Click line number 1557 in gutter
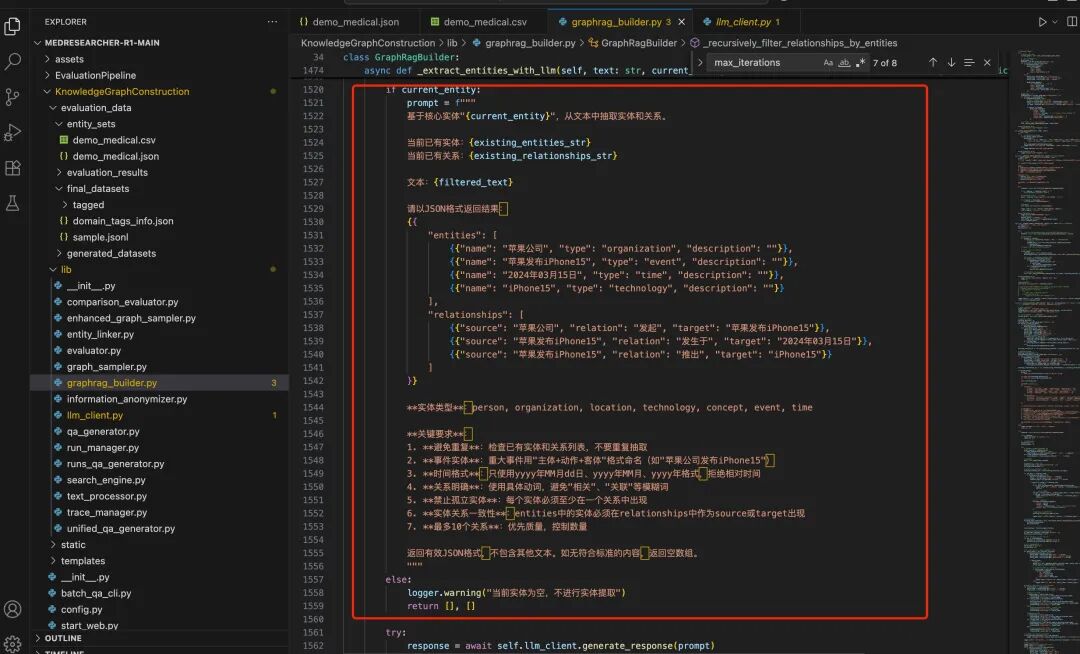Screen dimensions: 1080x654 [313, 580]
